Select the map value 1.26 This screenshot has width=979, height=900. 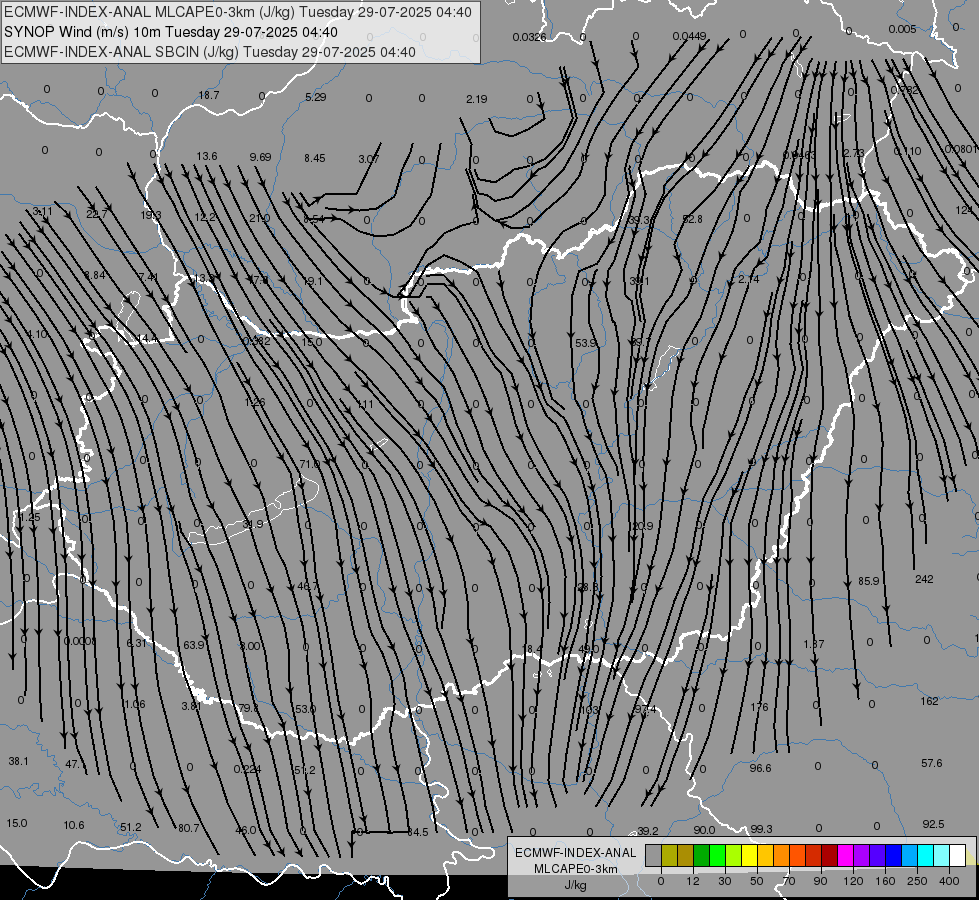tap(255, 402)
